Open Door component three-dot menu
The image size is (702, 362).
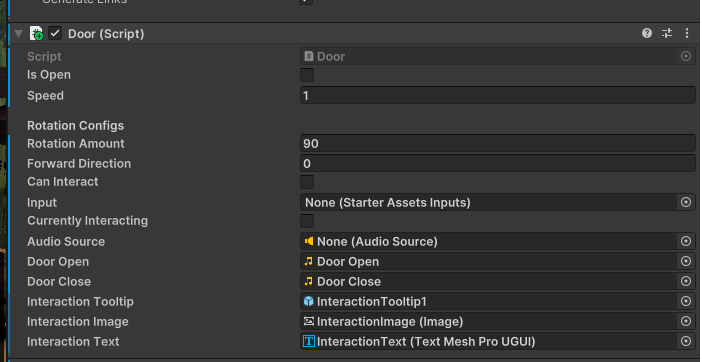pos(687,33)
